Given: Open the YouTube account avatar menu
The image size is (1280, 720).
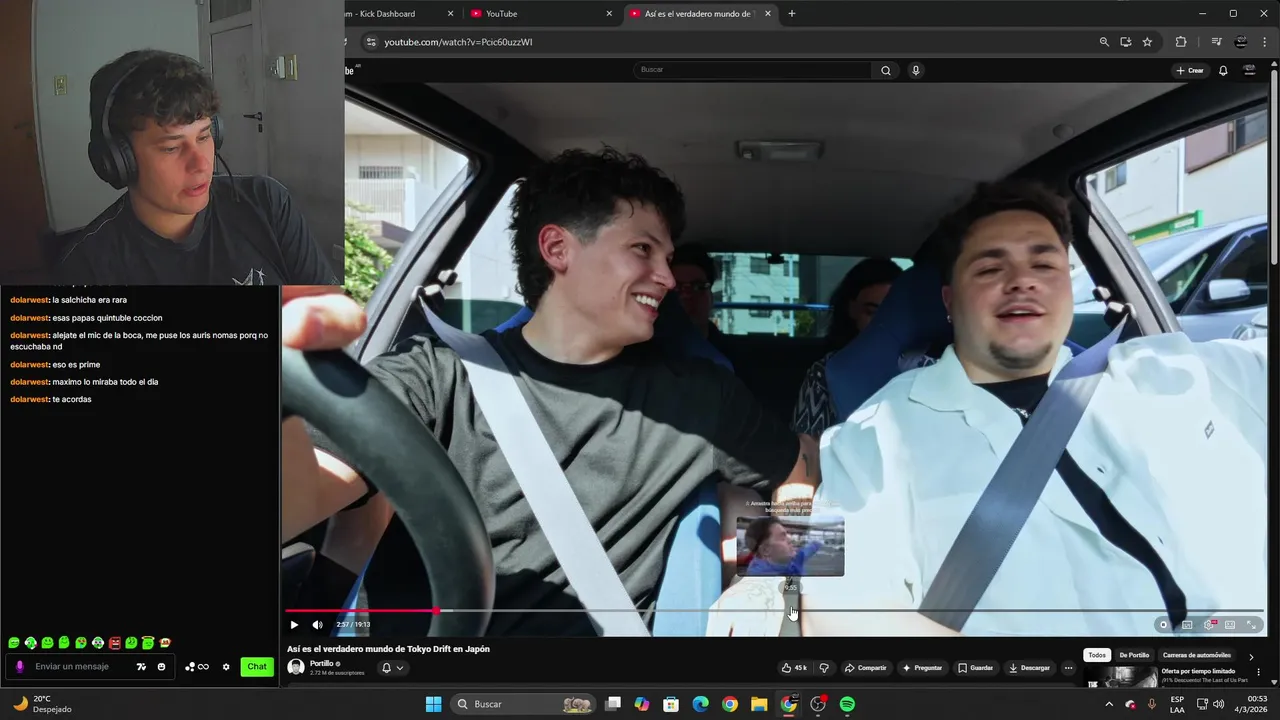Looking at the screenshot, I should 1249,70.
